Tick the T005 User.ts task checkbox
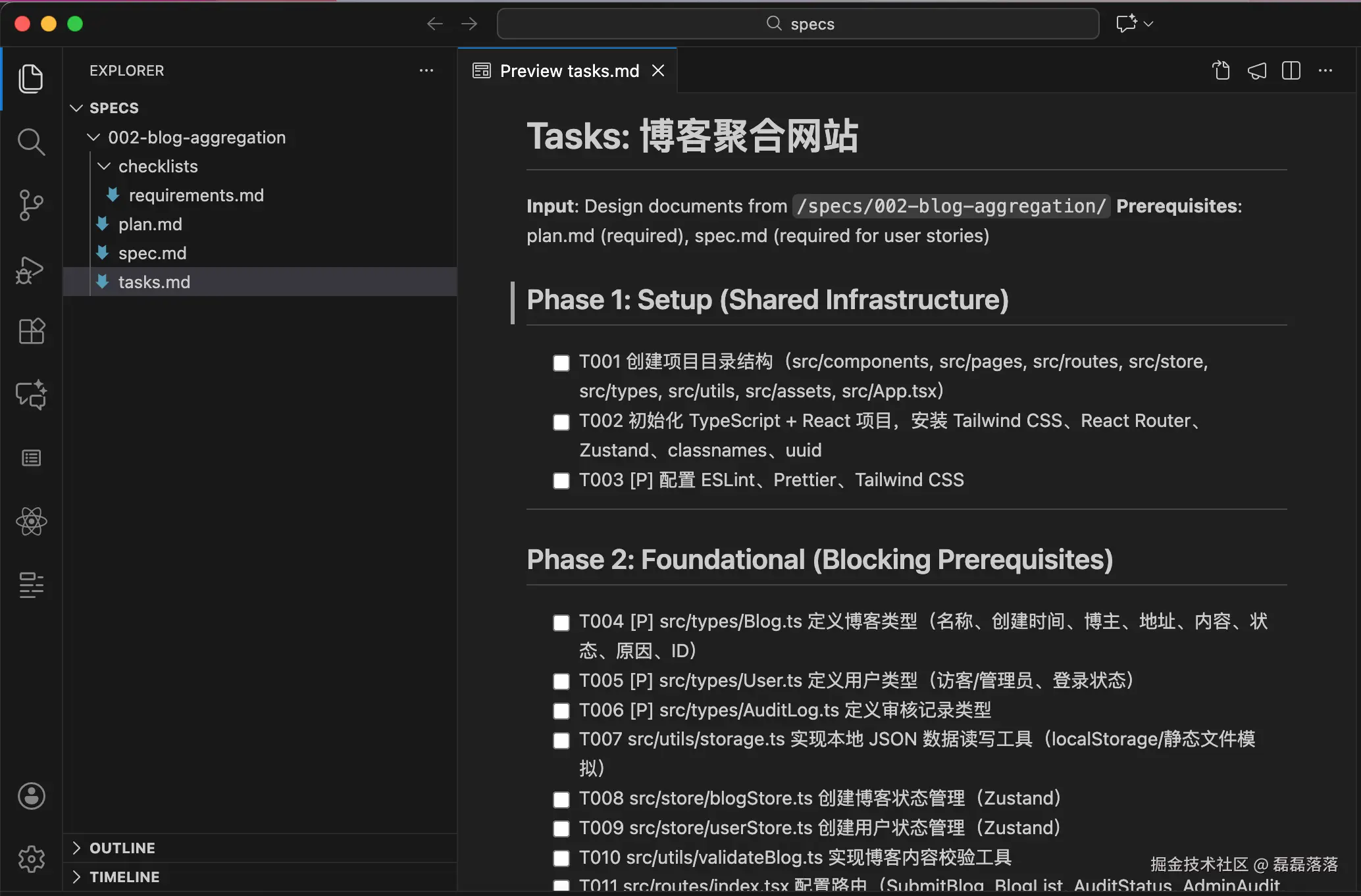1361x896 pixels. [x=561, y=682]
